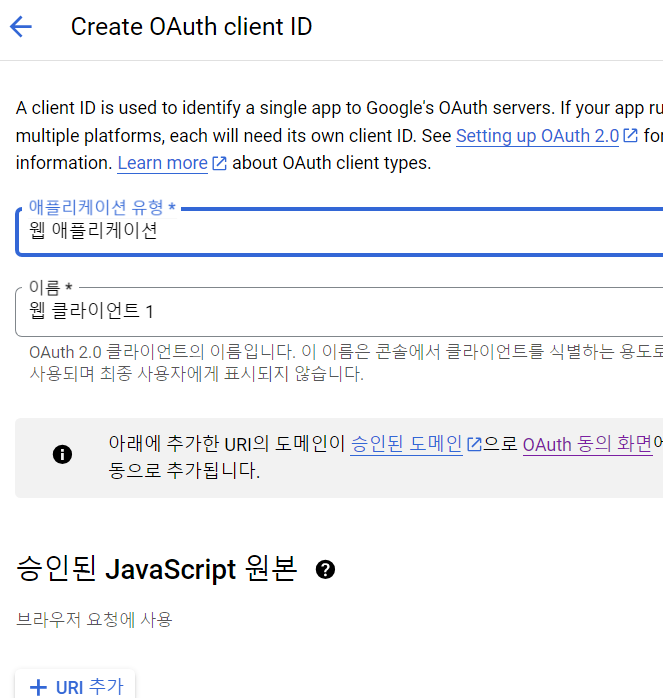
Task: Click the 승인된 JavaScript 원본 heading
Action: (156, 569)
